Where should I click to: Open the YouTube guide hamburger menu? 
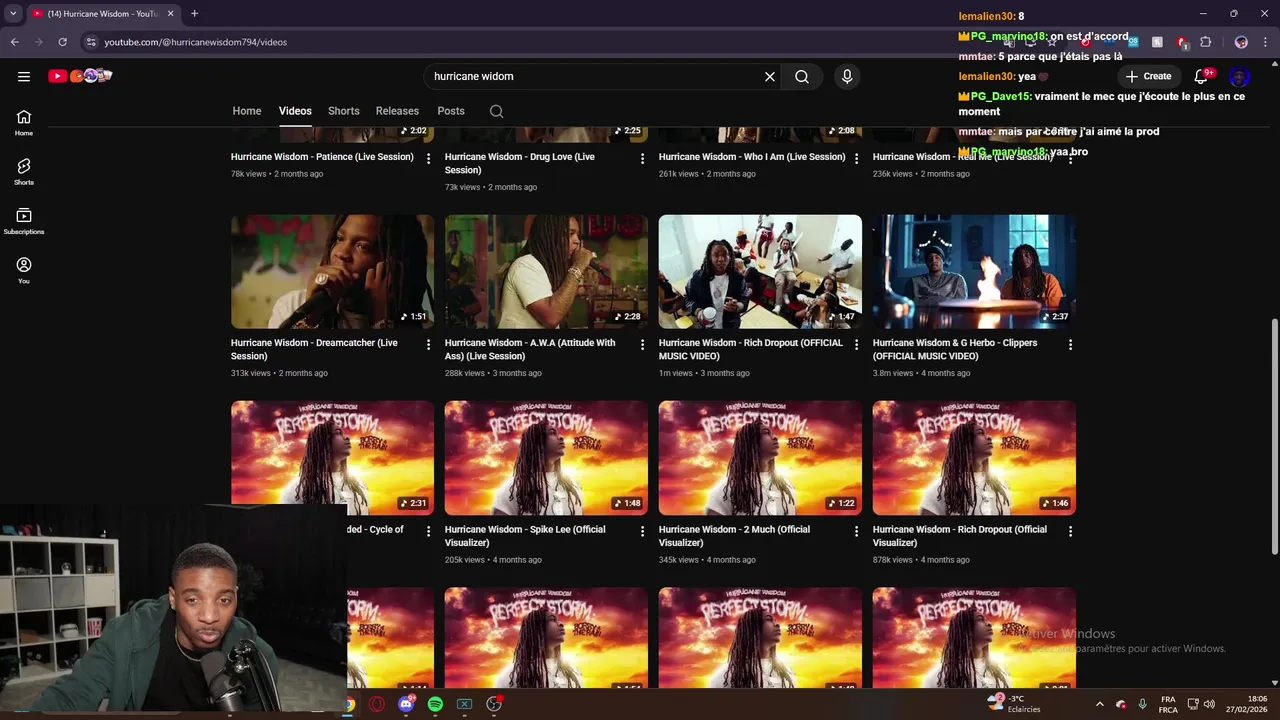(x=24, y=76)
